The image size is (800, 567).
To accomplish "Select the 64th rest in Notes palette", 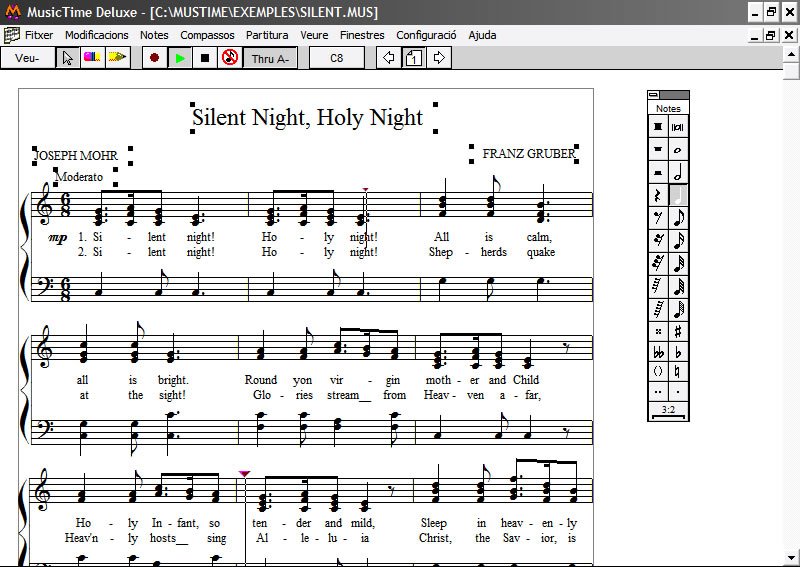I will [x=658, y=286].
